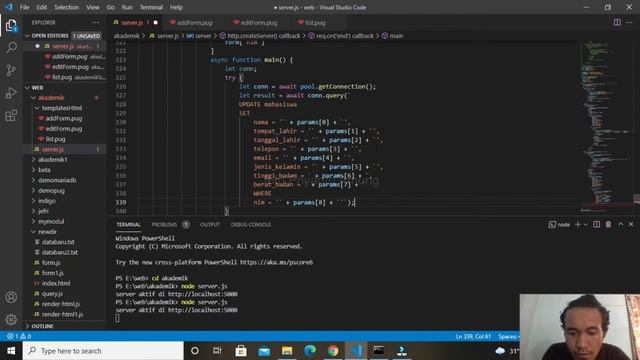Open File Explorer from the taskbar

point(287,351)
